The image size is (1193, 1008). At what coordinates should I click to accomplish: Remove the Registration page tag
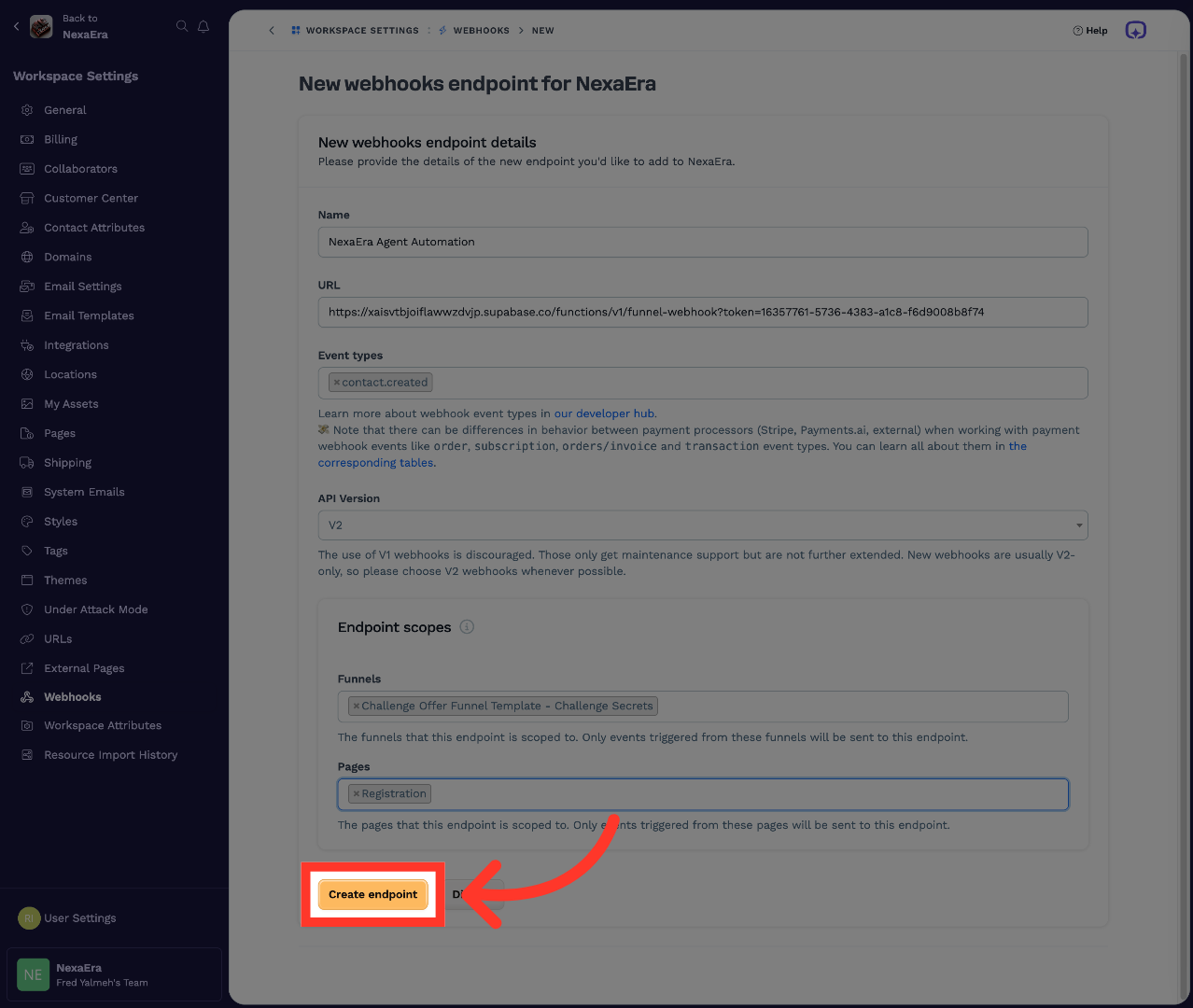pos(356,794)
